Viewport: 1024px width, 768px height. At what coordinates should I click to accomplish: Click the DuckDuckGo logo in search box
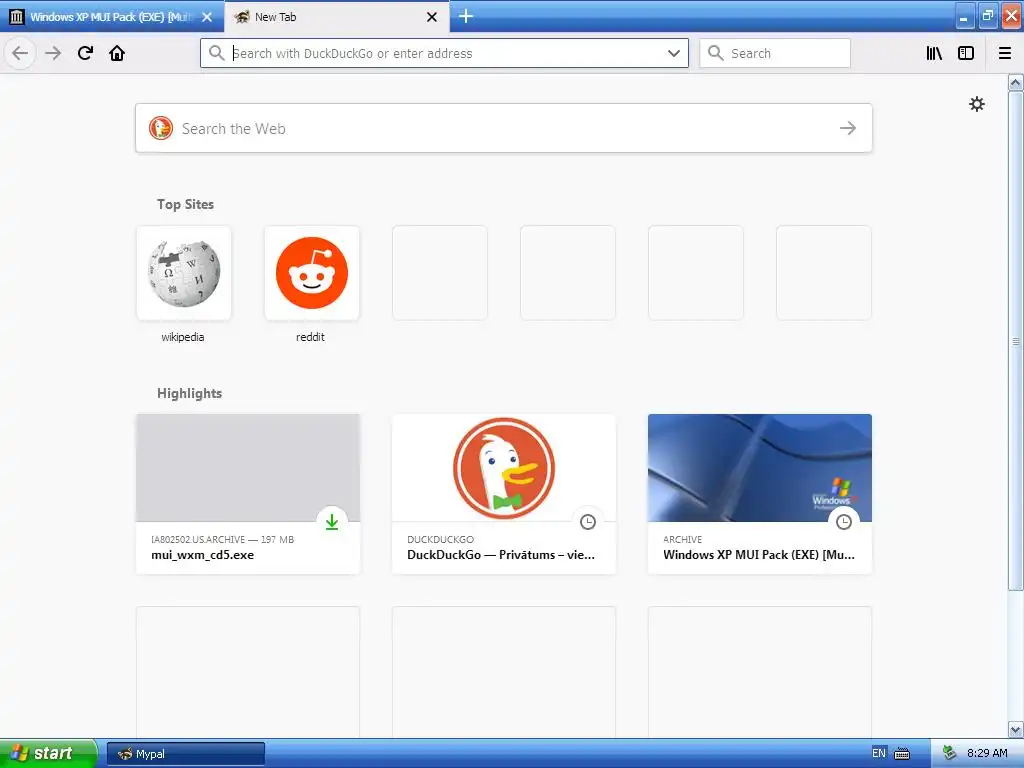161,128
